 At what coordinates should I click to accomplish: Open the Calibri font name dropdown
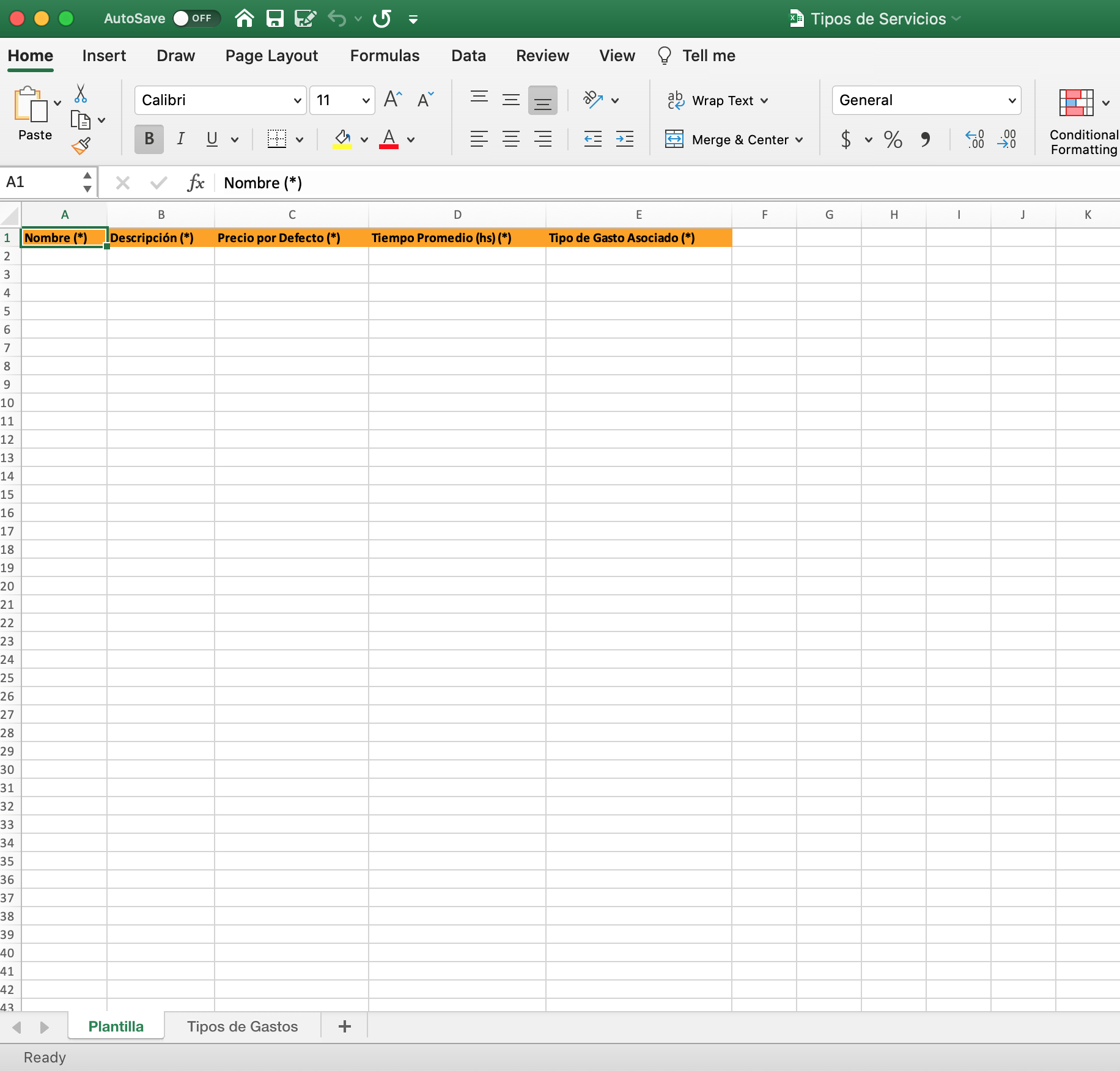click(x=297, y=100)
